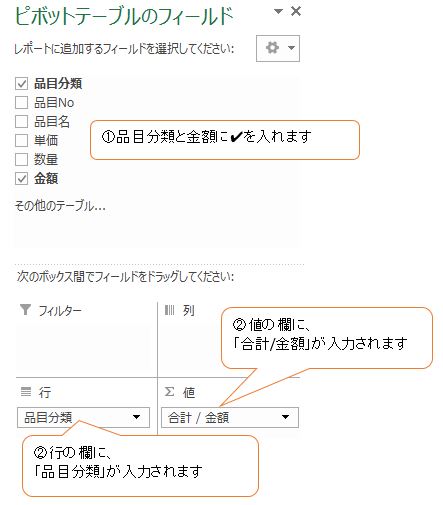The width and height of the screenshot is (443, 505).
Task: Click the 行 rows area icon
Action: [x=26, y=391]
